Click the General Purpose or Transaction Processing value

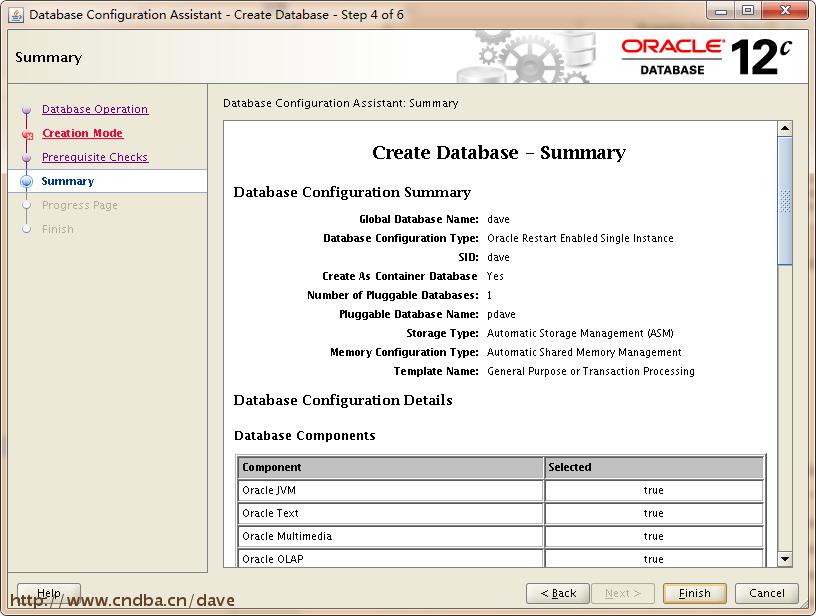point(591,371)
